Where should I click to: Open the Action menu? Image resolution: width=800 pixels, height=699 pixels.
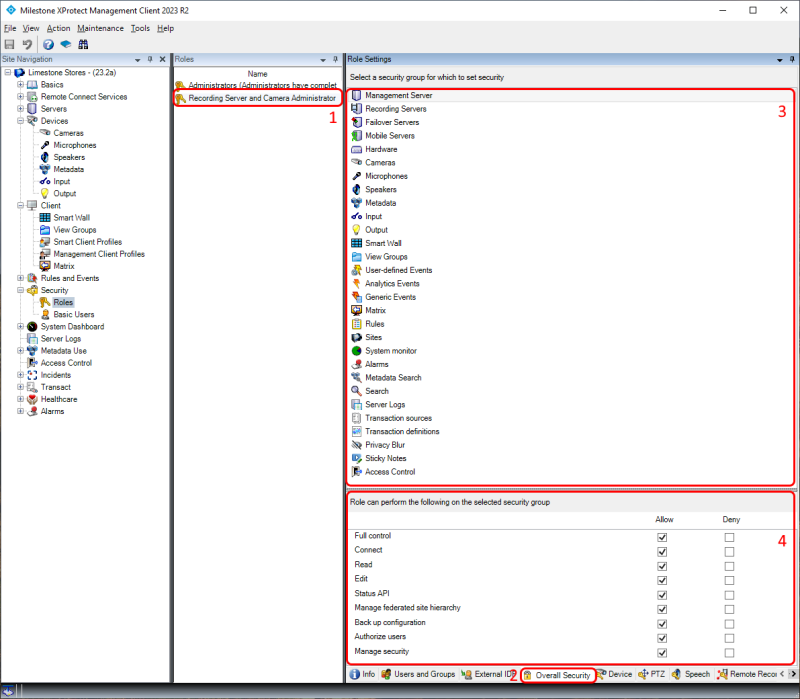[58, 28]
